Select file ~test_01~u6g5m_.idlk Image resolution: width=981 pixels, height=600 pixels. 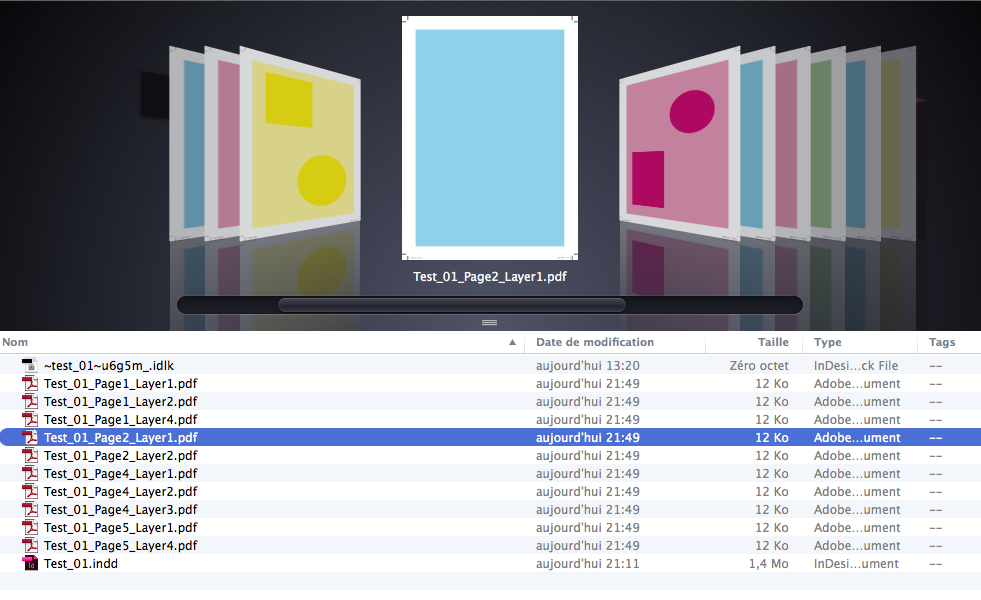click(x=109, y=365)
